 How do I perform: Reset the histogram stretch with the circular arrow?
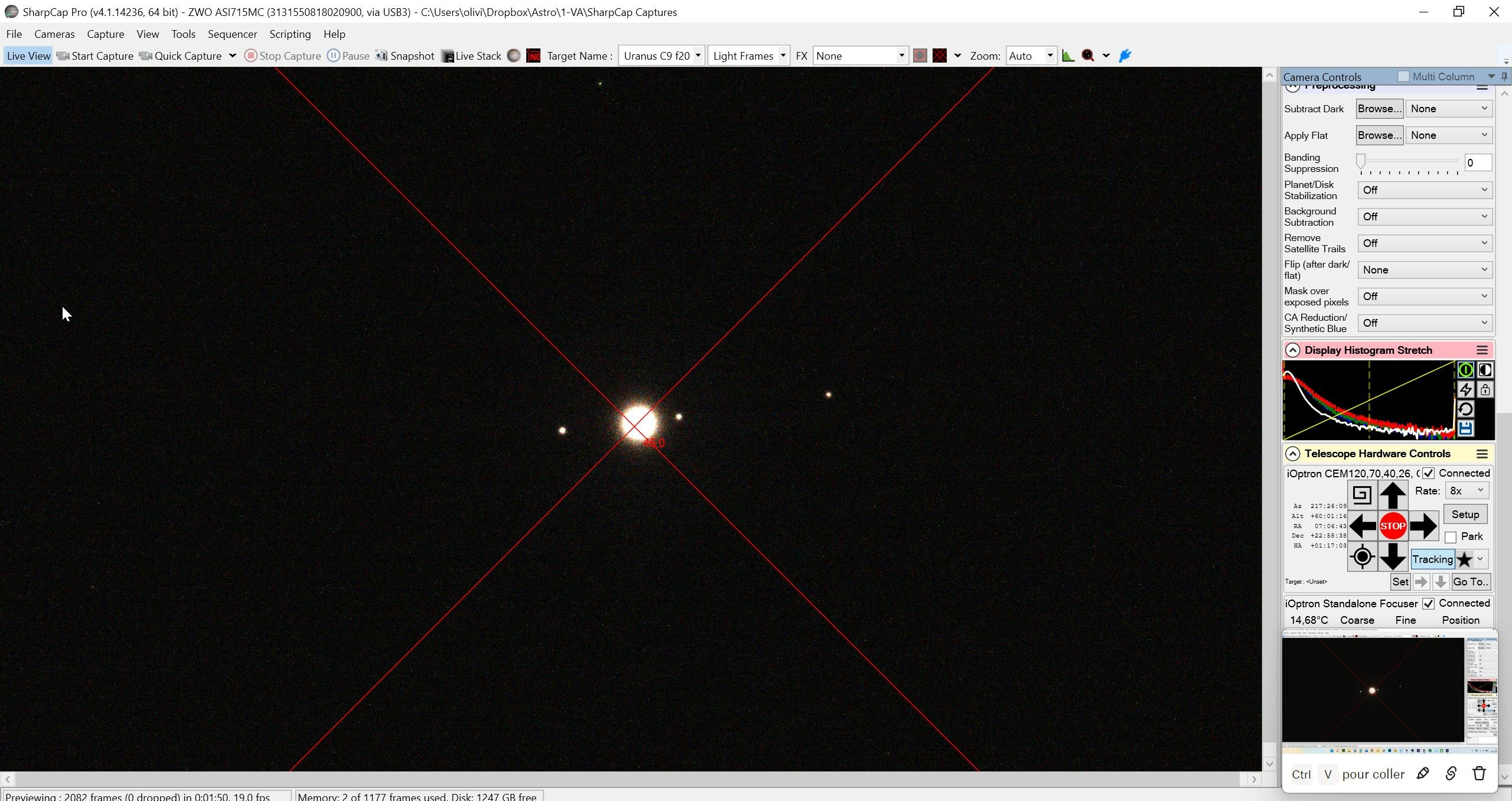click(x=1465, y=409)
